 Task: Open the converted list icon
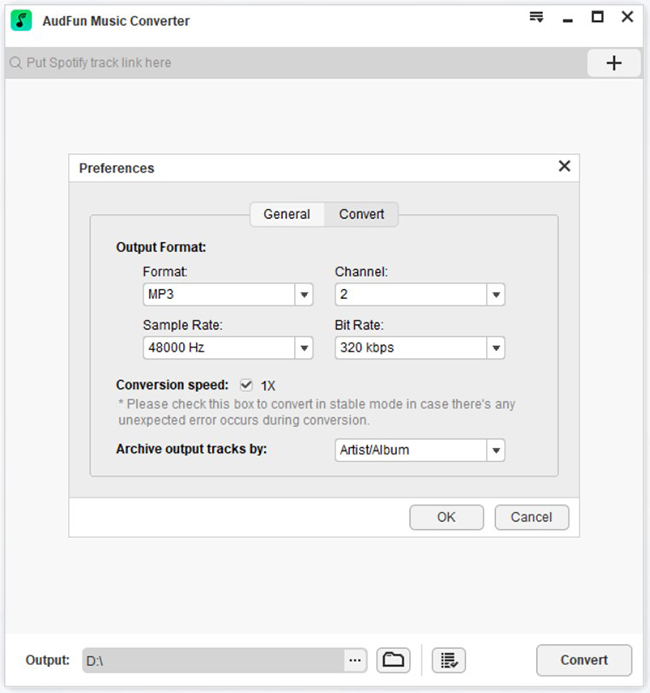pyautogui.click(x=449, y=660)
